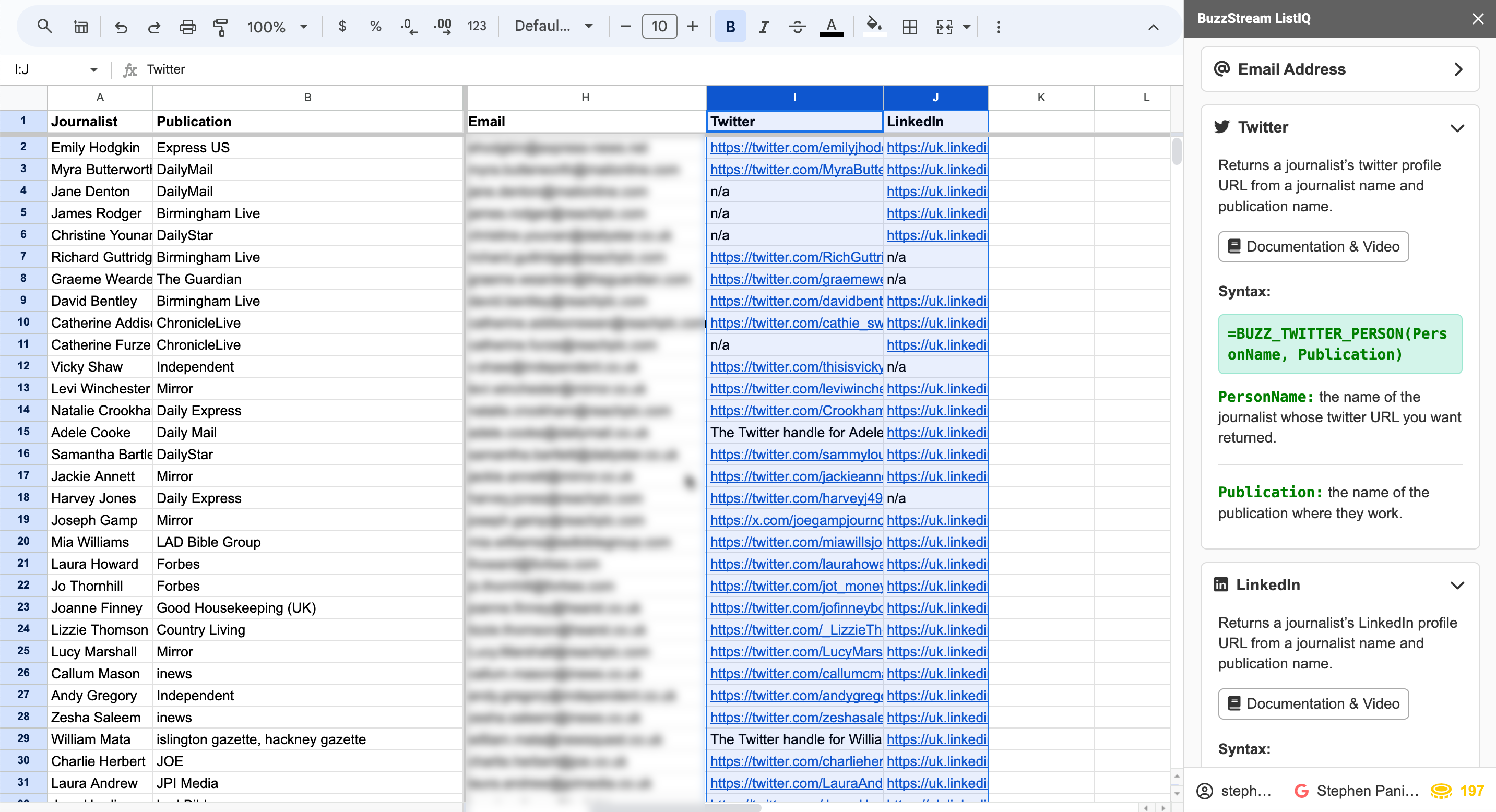Select the paint format roller icon
The width and height of the screenshot is (1496, 812).
(220, 27)
